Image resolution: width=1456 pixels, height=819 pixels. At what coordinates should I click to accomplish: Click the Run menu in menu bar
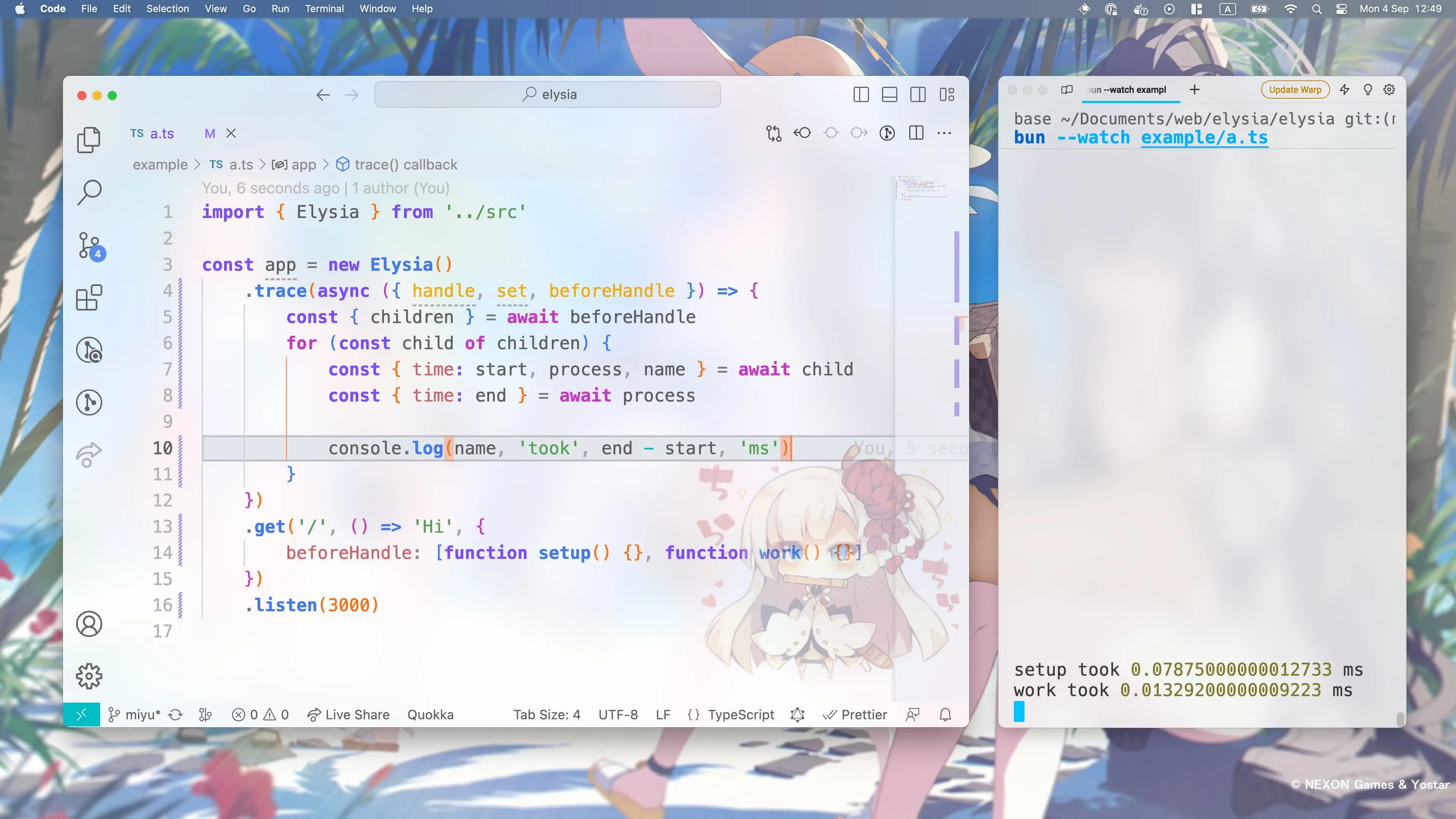[x=280, y=9]
